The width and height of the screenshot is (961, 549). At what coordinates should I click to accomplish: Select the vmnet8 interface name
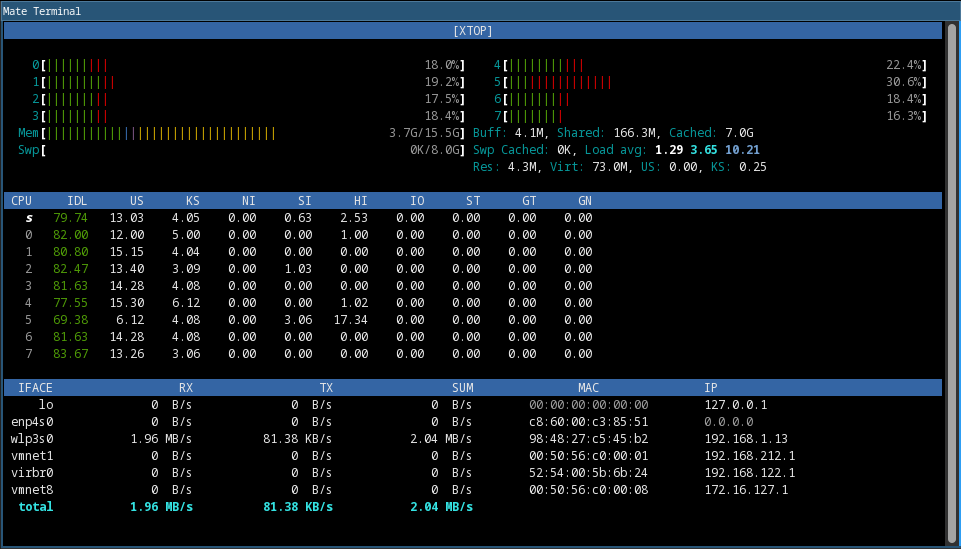pos(32,490)
